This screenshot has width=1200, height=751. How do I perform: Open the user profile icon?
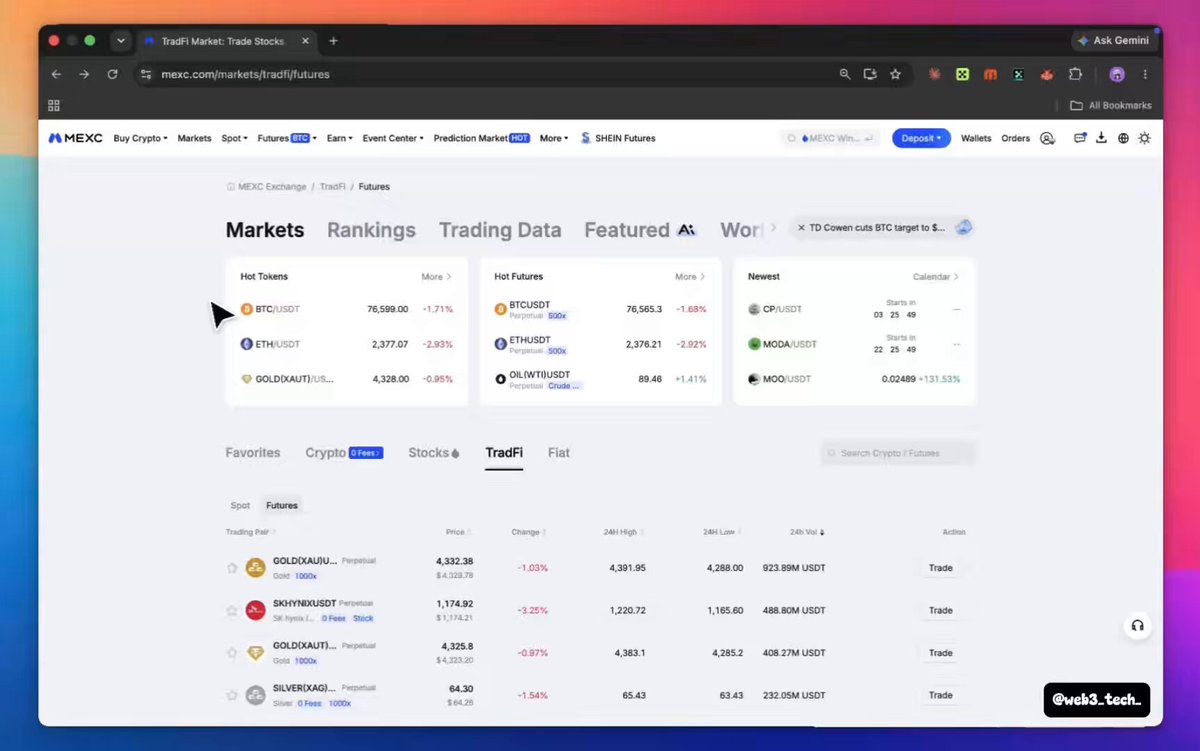click(1047, 138)
